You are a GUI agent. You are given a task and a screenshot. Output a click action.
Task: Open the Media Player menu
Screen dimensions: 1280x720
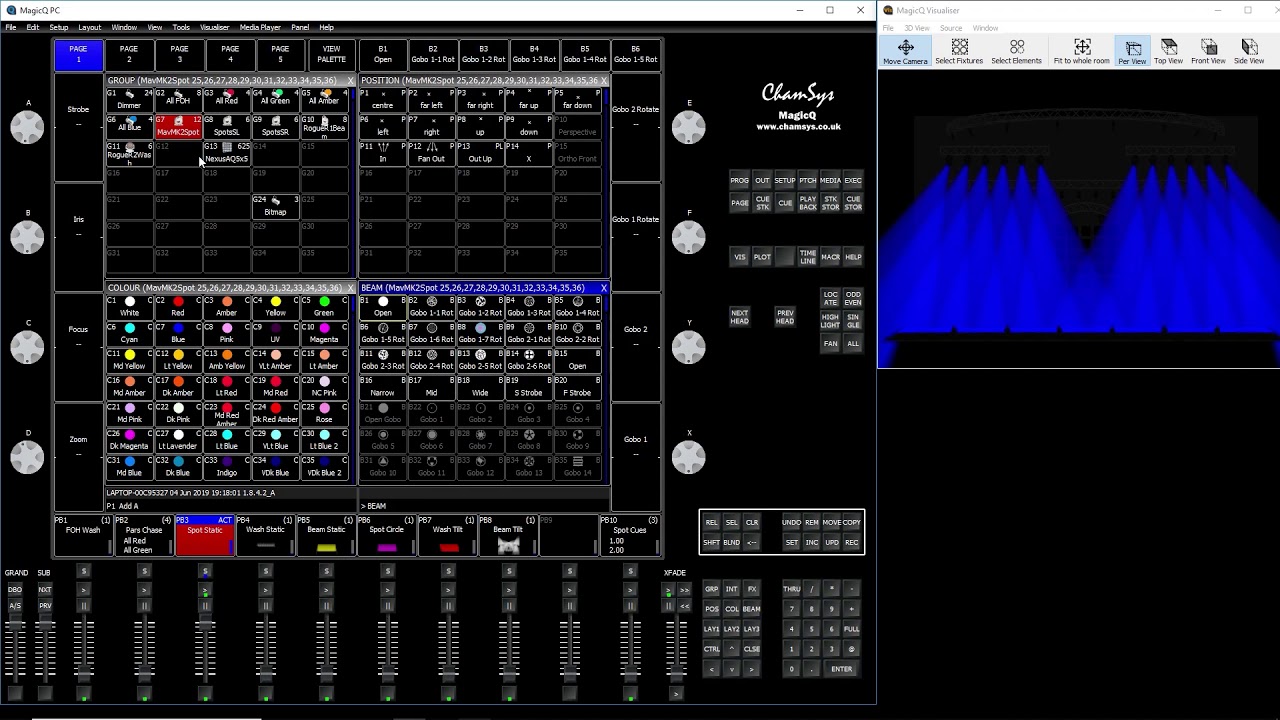point(260,27)
